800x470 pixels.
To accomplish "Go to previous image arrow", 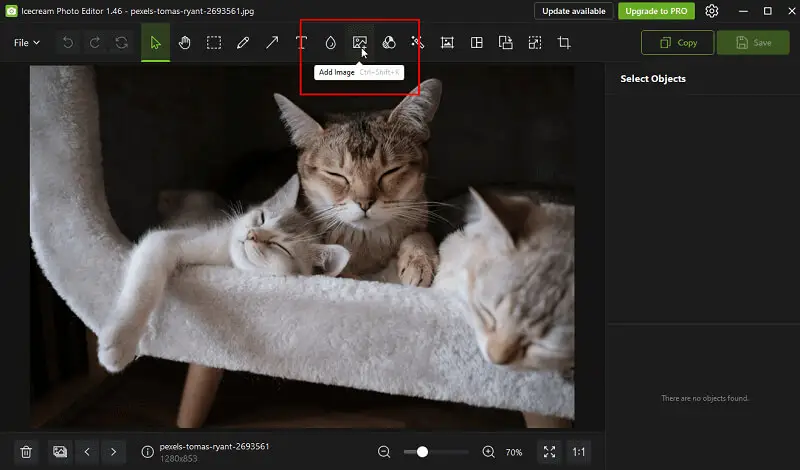I will (87, 452).
